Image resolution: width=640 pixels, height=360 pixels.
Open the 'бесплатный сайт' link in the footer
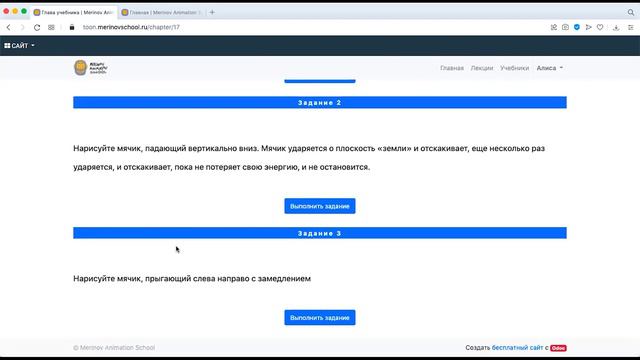click(517, 348)
